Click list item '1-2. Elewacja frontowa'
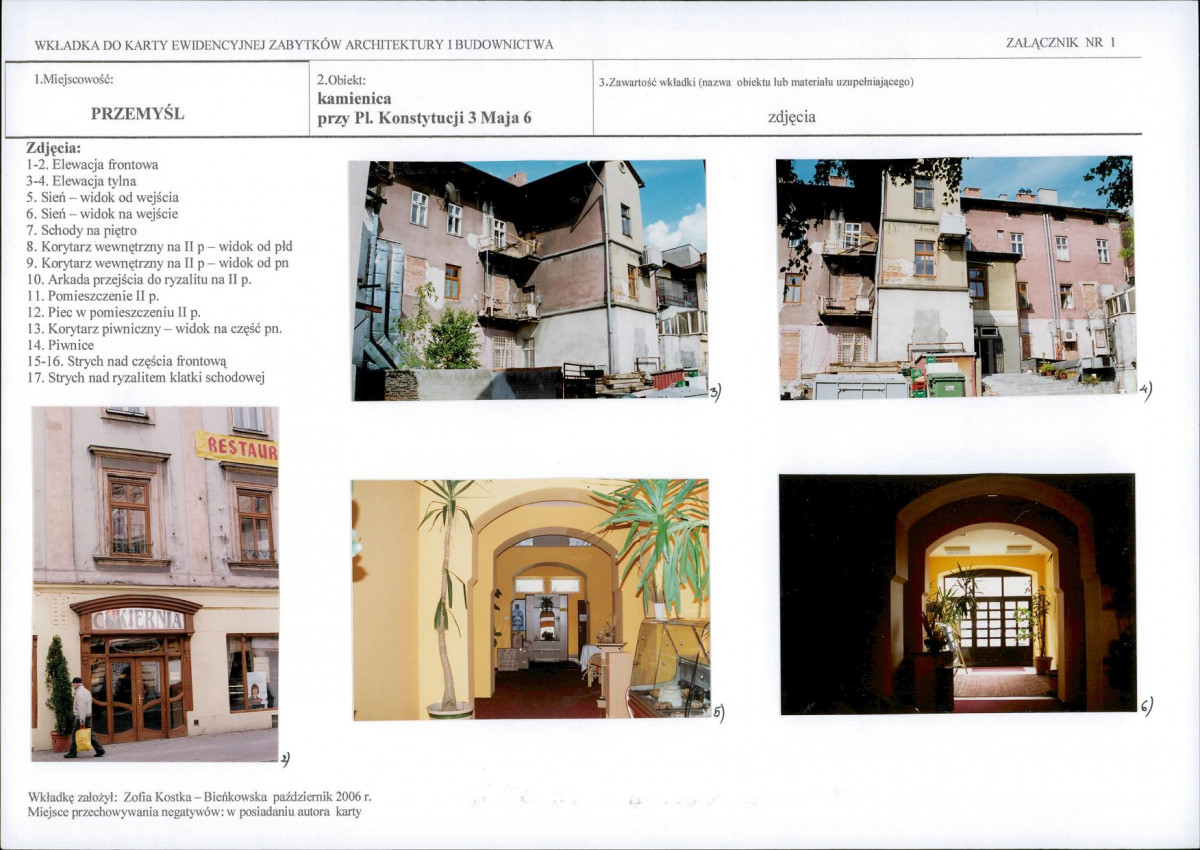This screenshot has height=850, width=1200. point(92,165)
